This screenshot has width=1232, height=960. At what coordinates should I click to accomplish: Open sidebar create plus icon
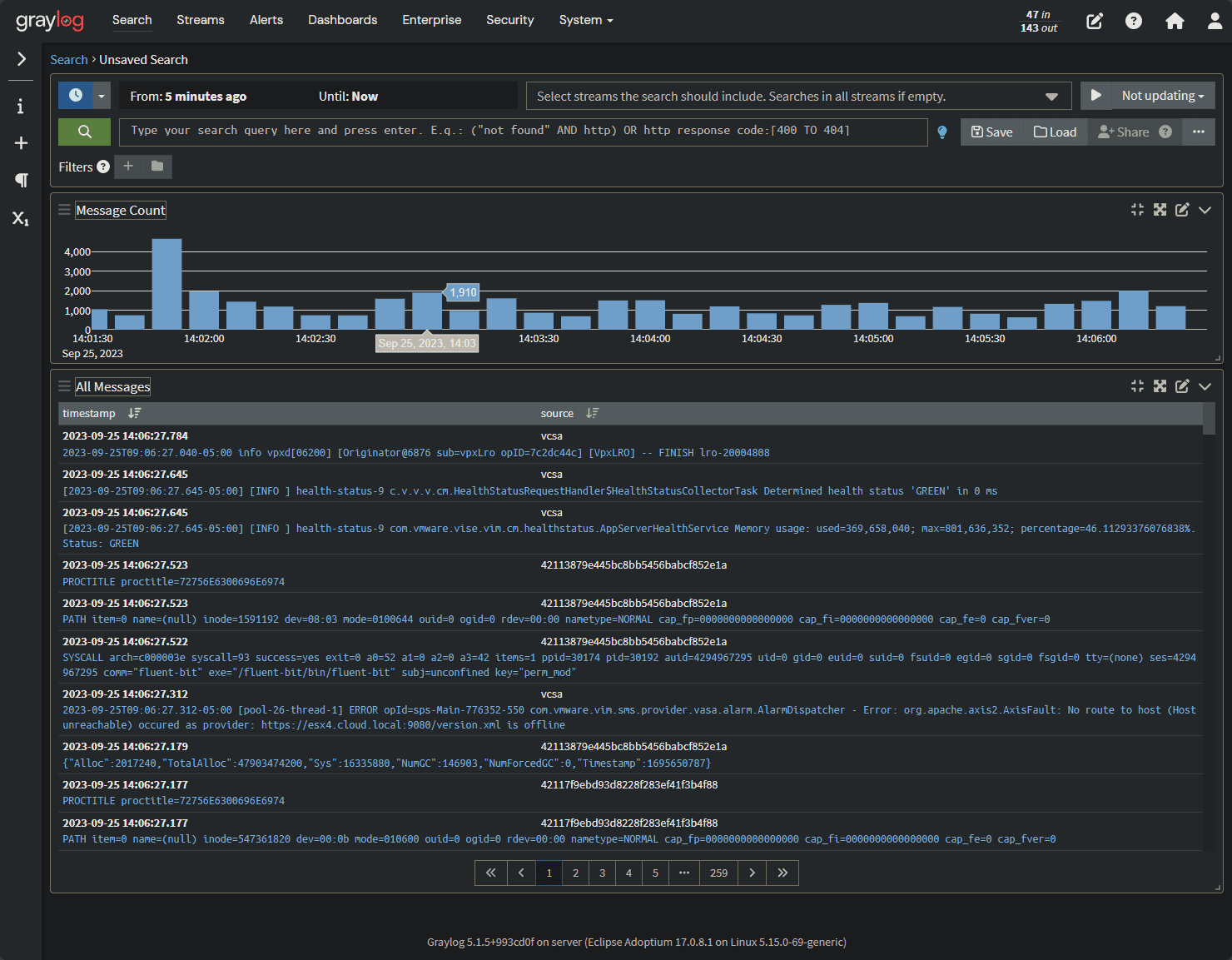(21, 143)
